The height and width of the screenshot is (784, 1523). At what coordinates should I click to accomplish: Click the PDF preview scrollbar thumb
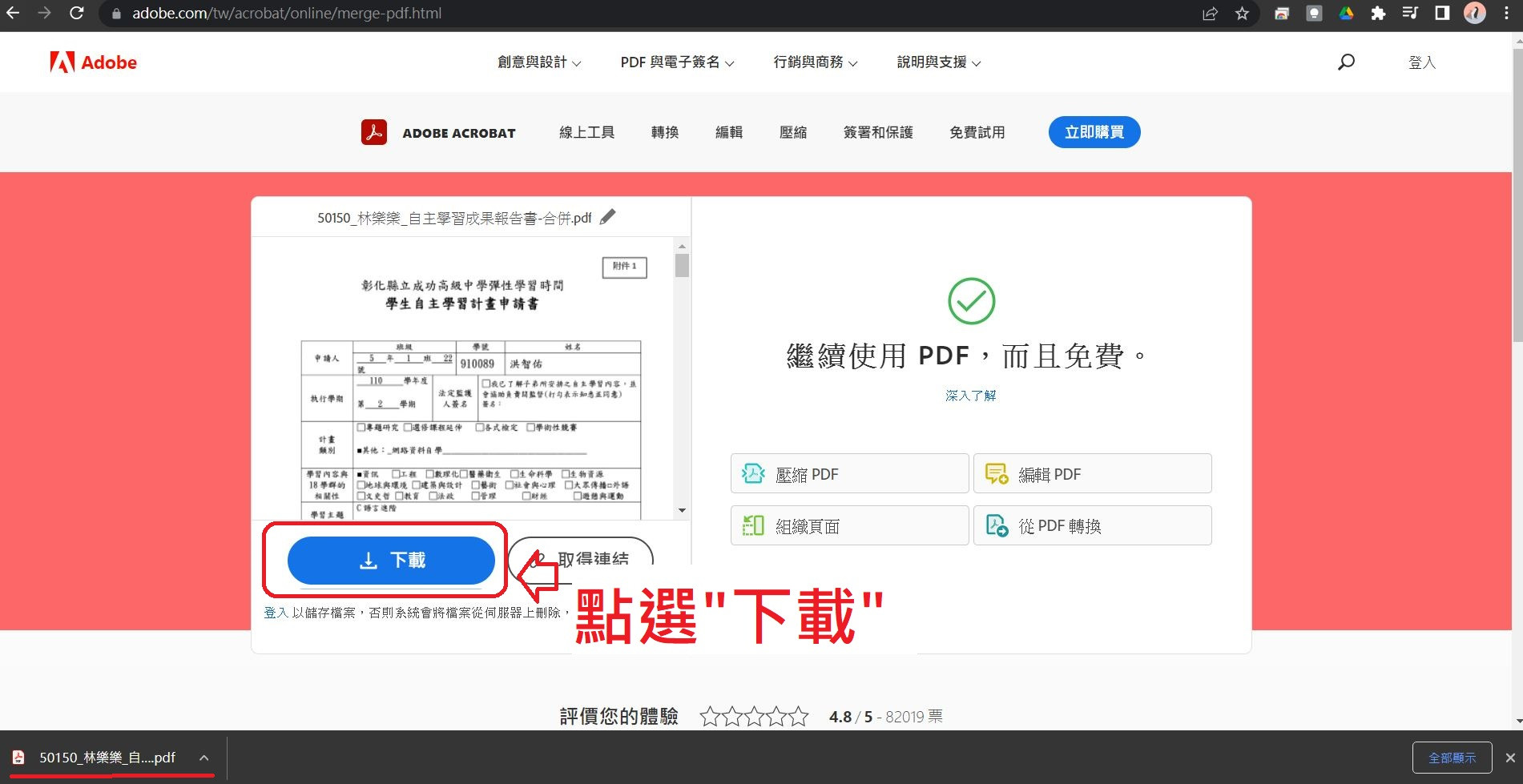click(x=682, y=265)
